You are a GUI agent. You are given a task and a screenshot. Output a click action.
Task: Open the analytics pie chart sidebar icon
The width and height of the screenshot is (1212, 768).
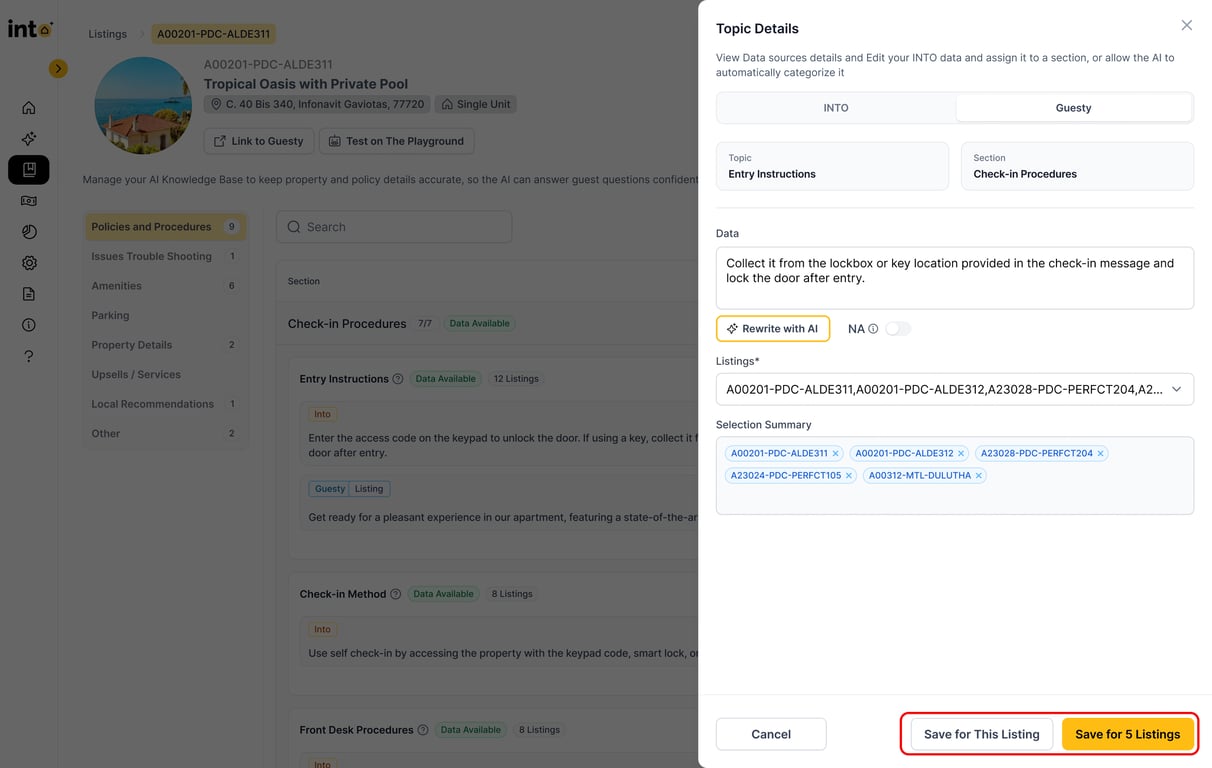click(x=29, y=232)
